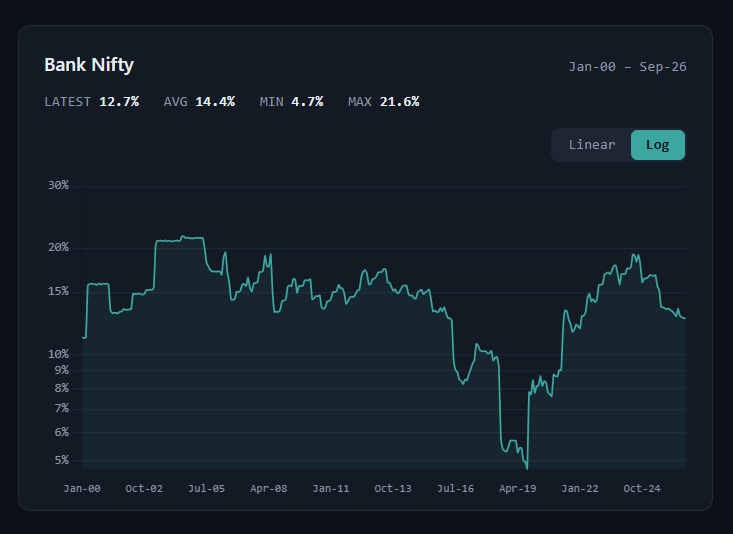
Task: Click the Jan-22 x-axis label
Action: [580, 489]
